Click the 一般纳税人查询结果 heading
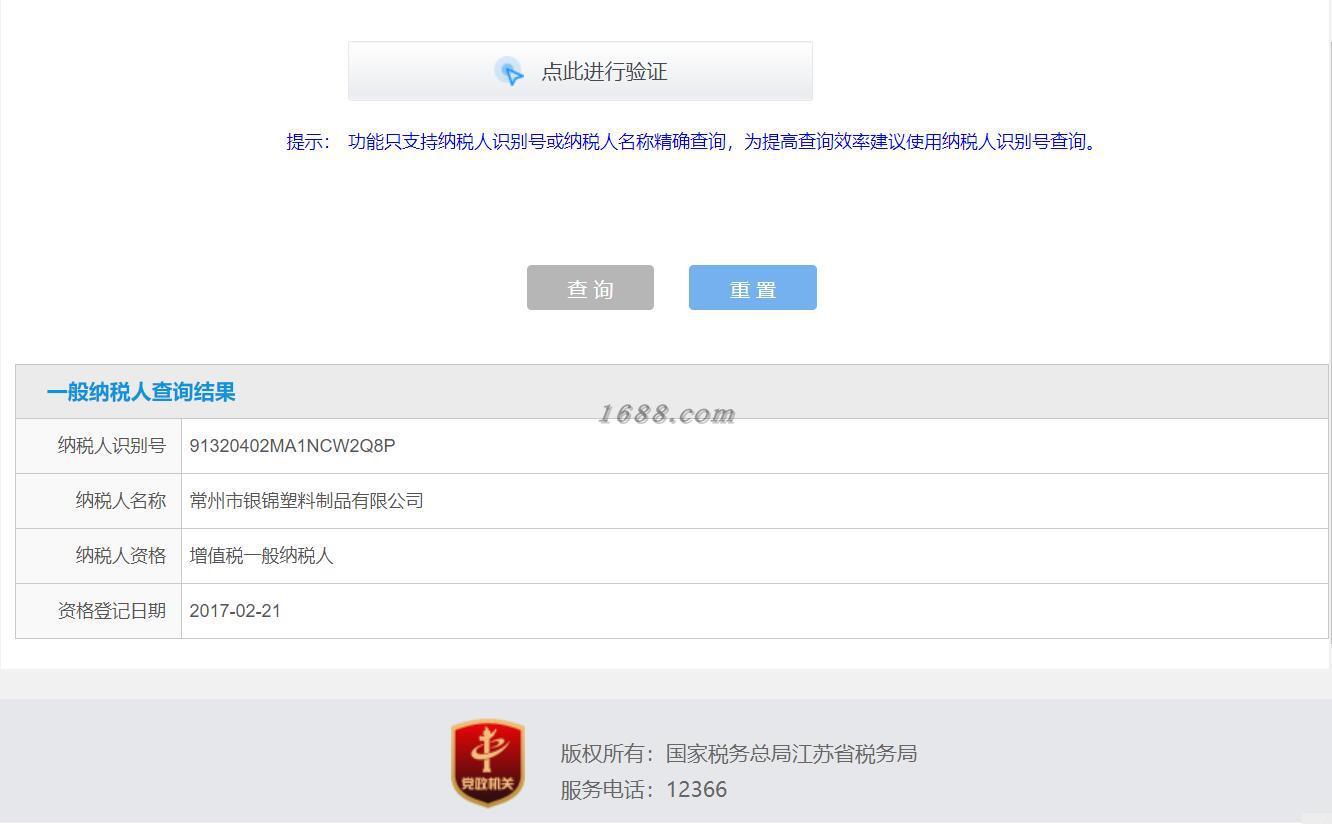The width and height of the screenshot is (1332, 824). [141, 392]
